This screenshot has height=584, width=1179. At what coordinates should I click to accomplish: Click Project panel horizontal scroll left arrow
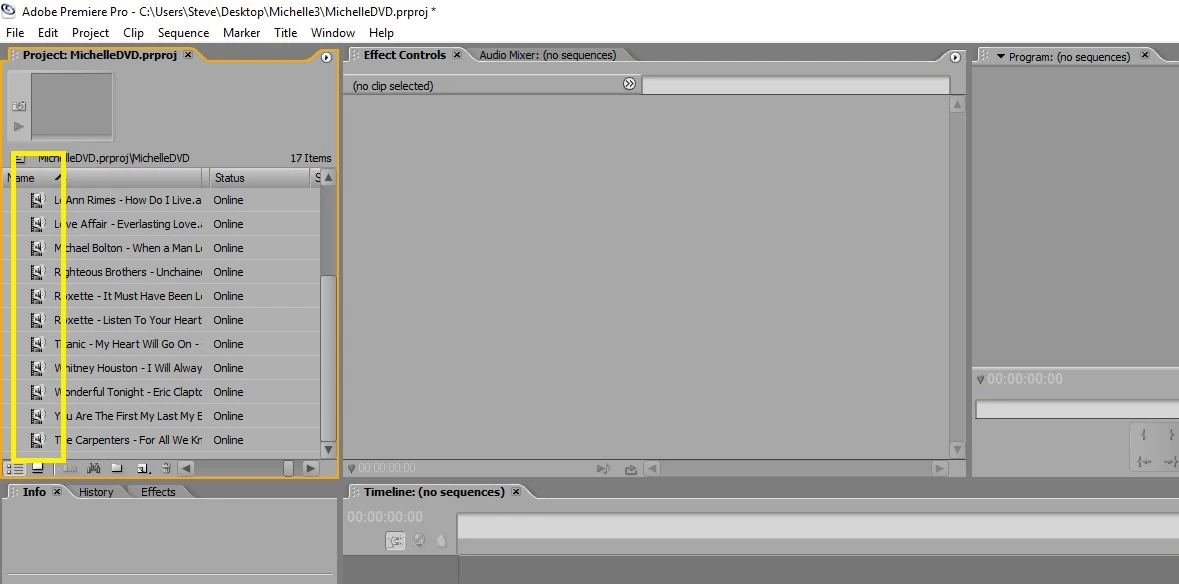click(x=186, y=468)
